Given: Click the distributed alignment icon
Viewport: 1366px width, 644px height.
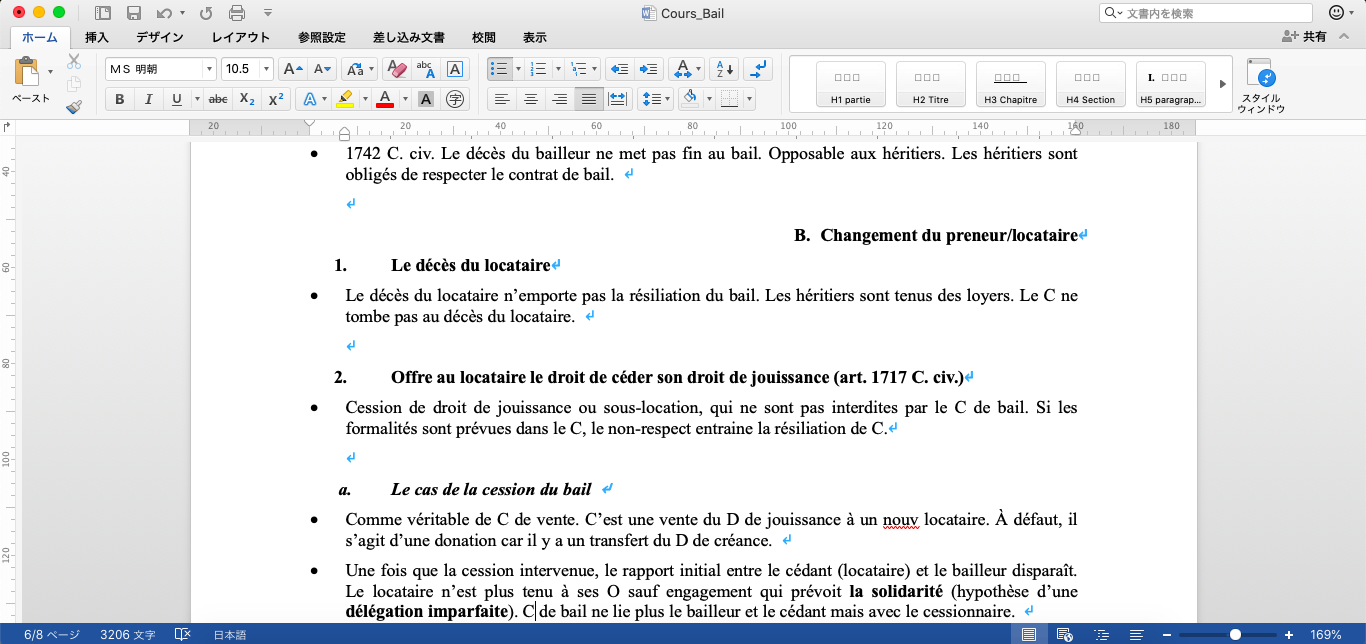Looking at the screenshot, I should pos(618,99).
